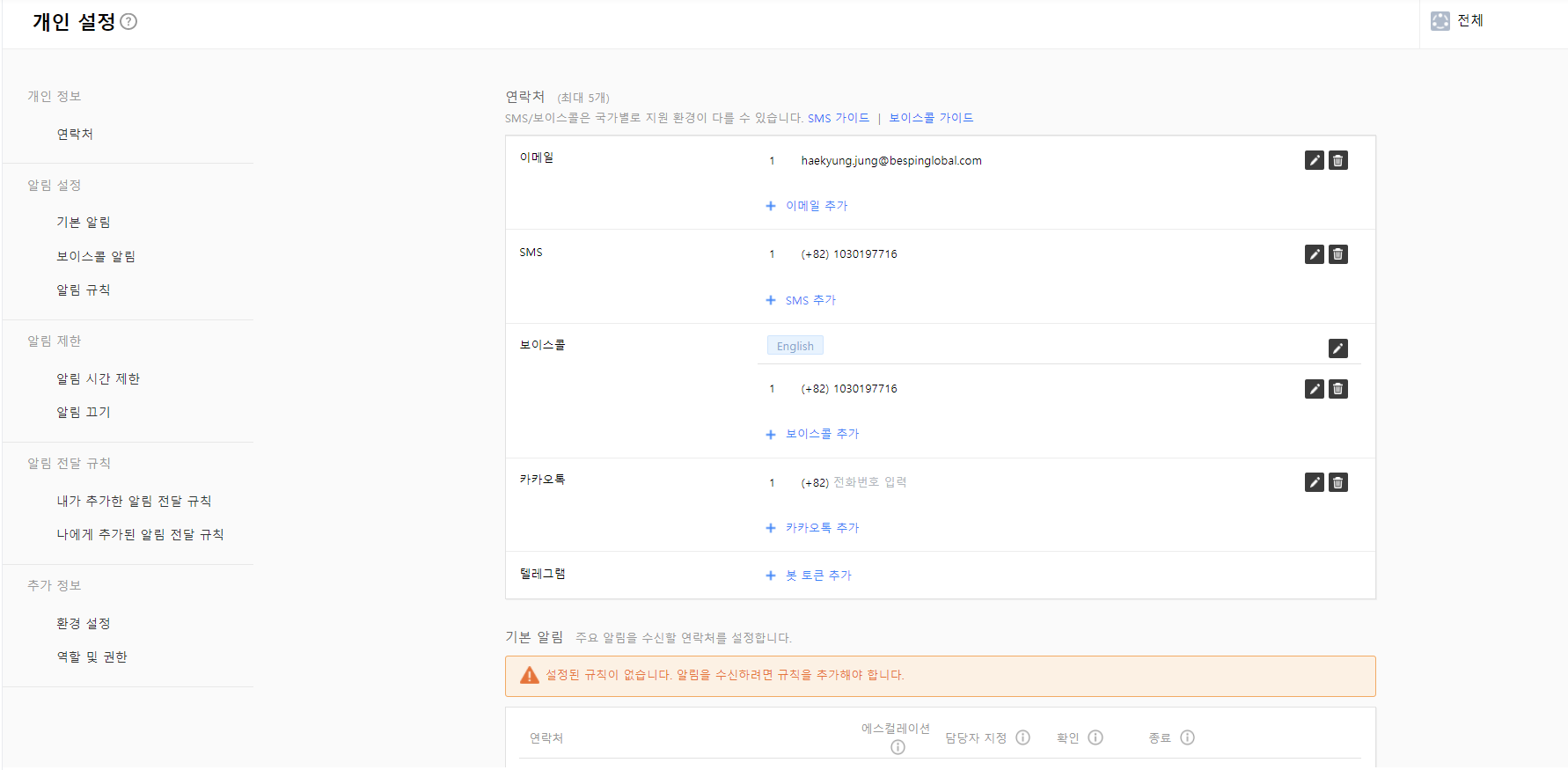This screenshot has width=1568, height=770.
Task: Open the 전체 selector at top right
Action: point(1458,21)
